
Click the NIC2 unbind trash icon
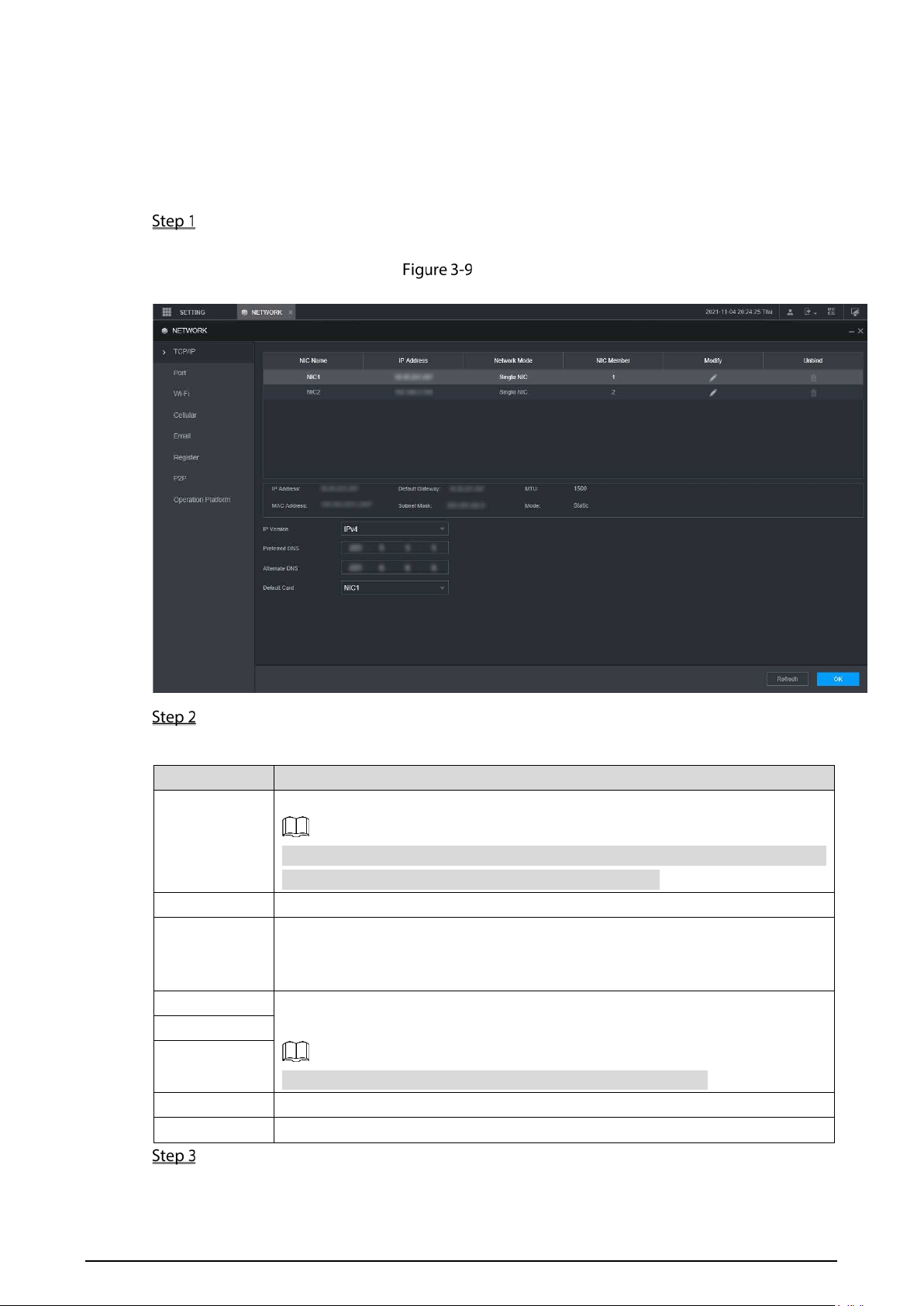pos(813,392)
